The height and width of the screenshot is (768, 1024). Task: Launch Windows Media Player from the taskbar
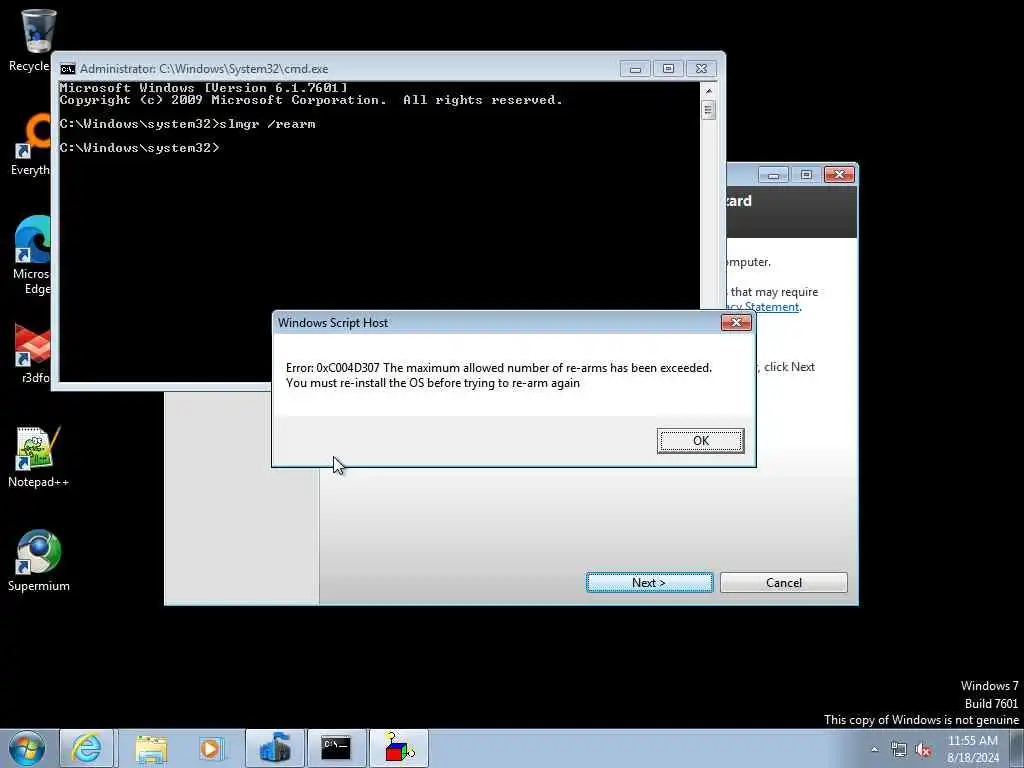click(212, 748)
